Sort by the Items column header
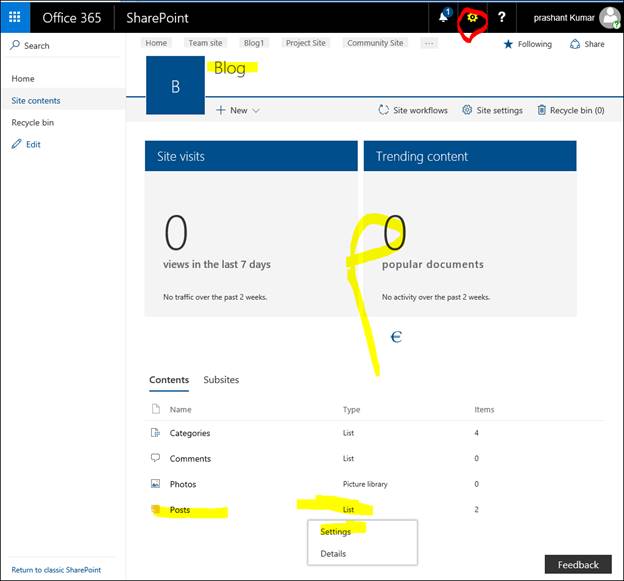The height and width of the screenshot is (581, 624). (x=484, y=409)
